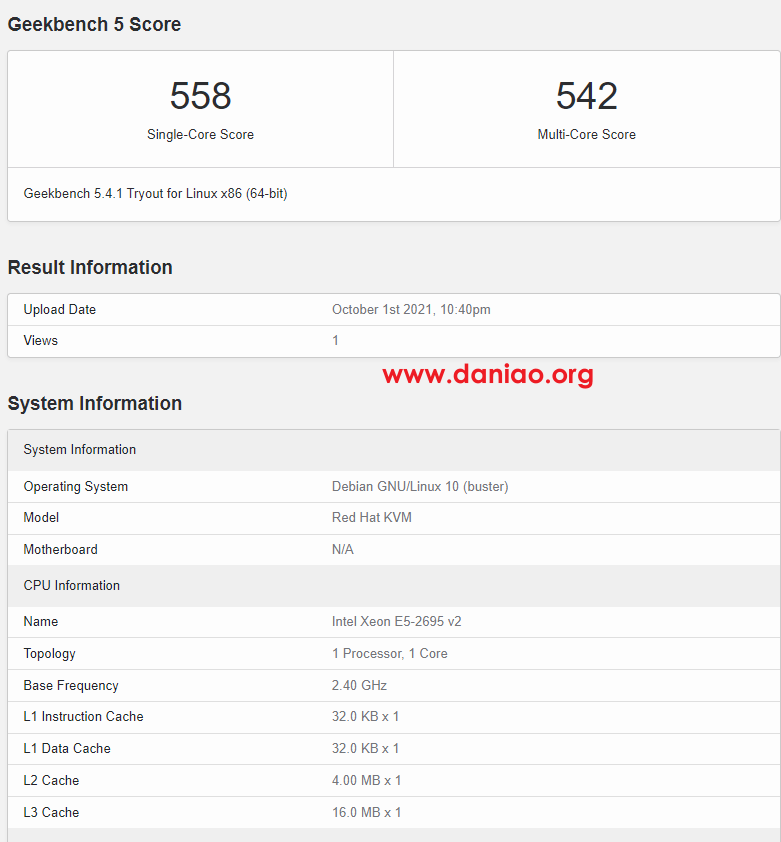Click the Geekbench 5 Score heading
The image size is (781, 842).
94,25
